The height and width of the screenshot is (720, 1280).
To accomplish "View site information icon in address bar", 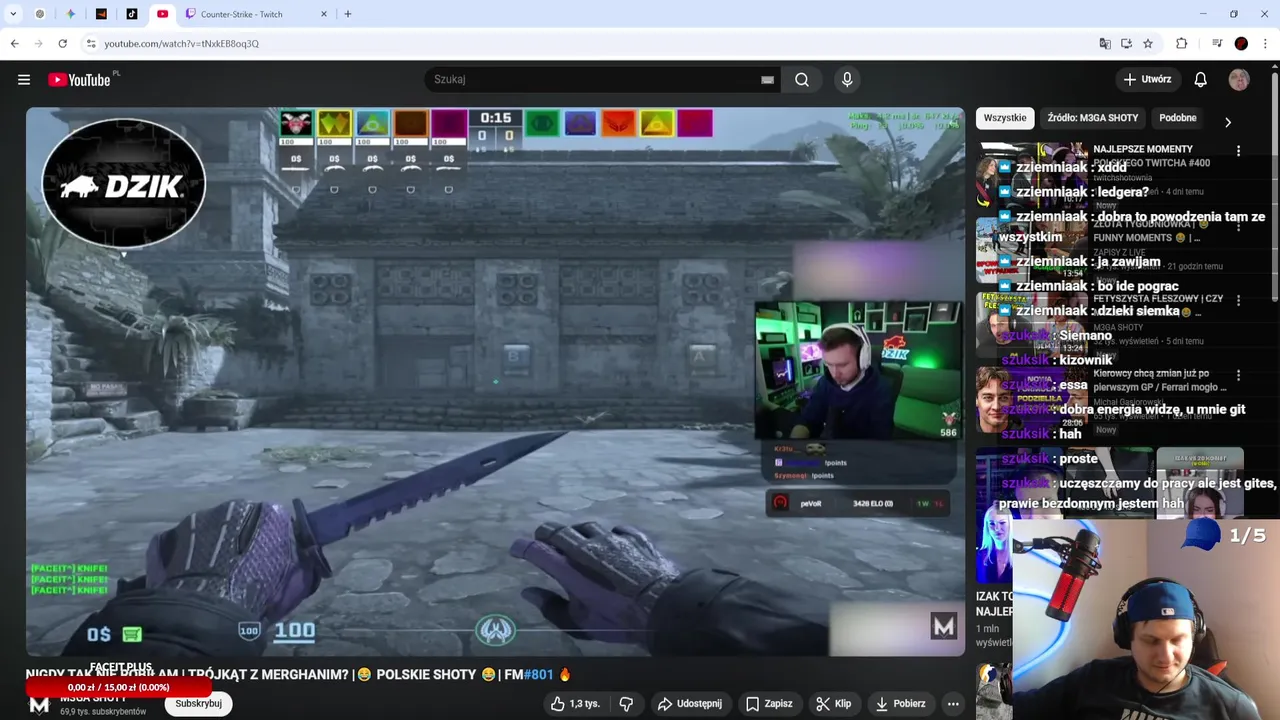I will (90, 44).
